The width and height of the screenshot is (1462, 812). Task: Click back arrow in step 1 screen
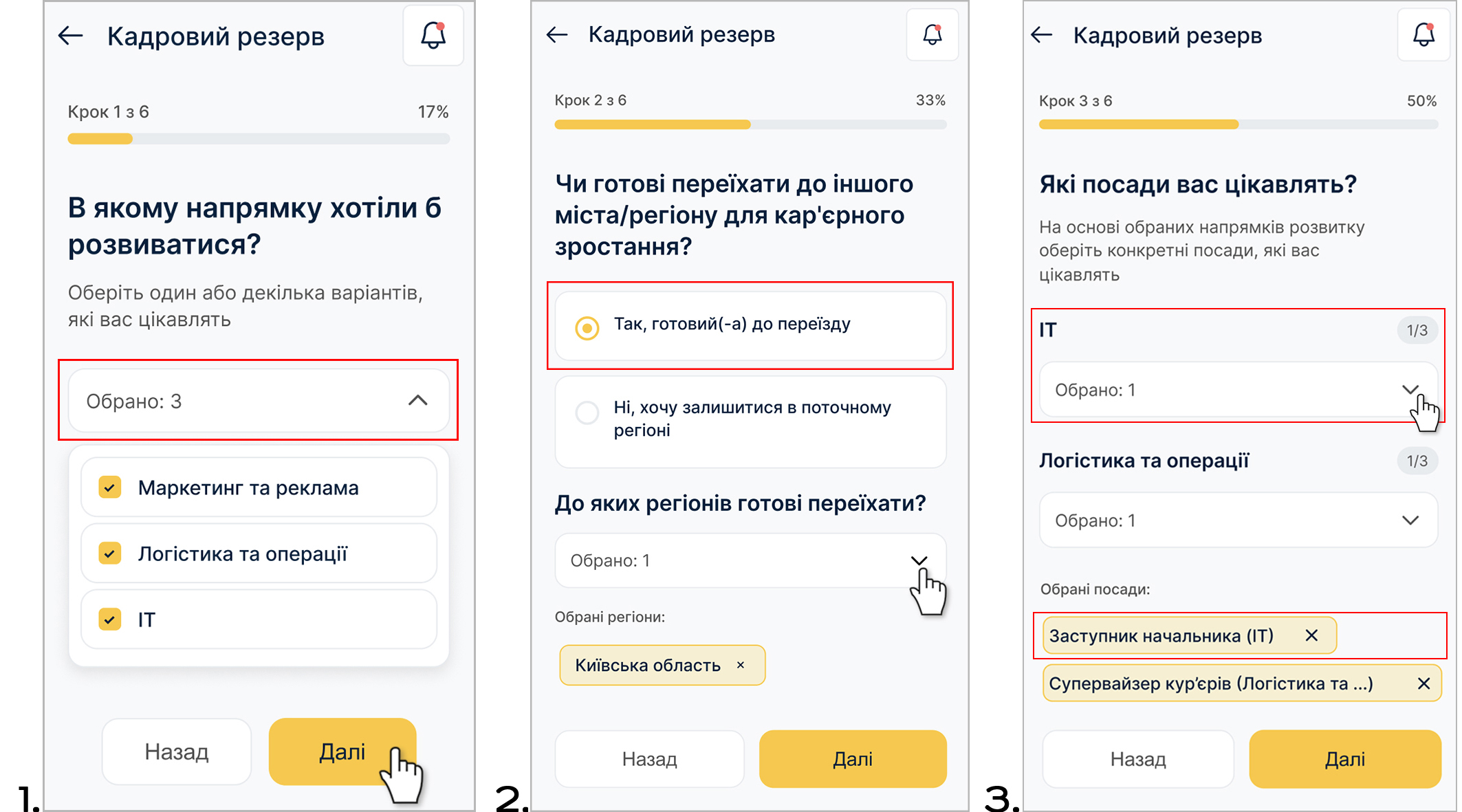71,36
